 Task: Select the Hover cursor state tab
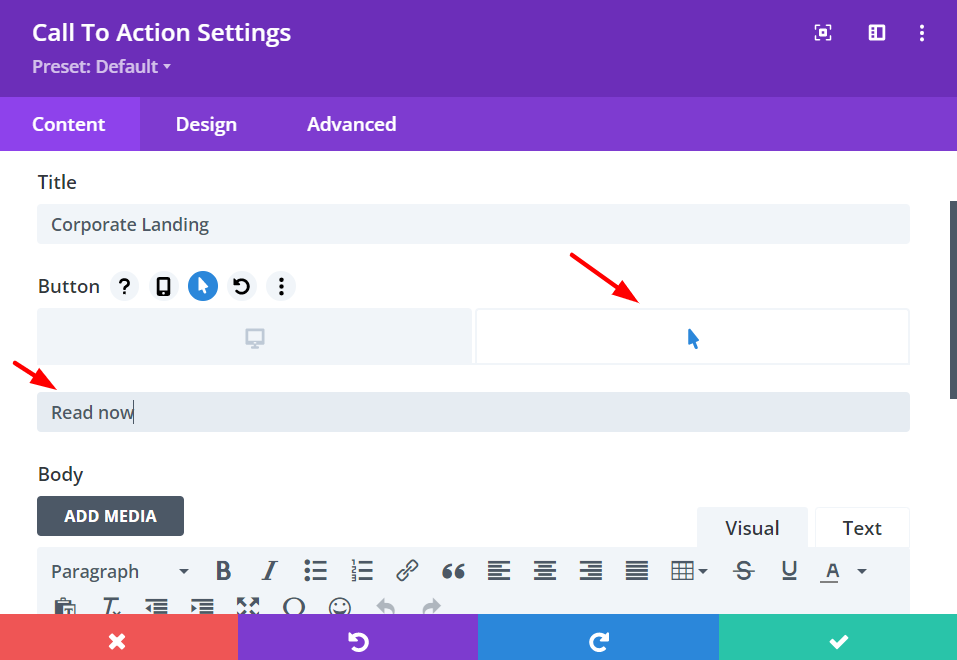pos(693,337)
